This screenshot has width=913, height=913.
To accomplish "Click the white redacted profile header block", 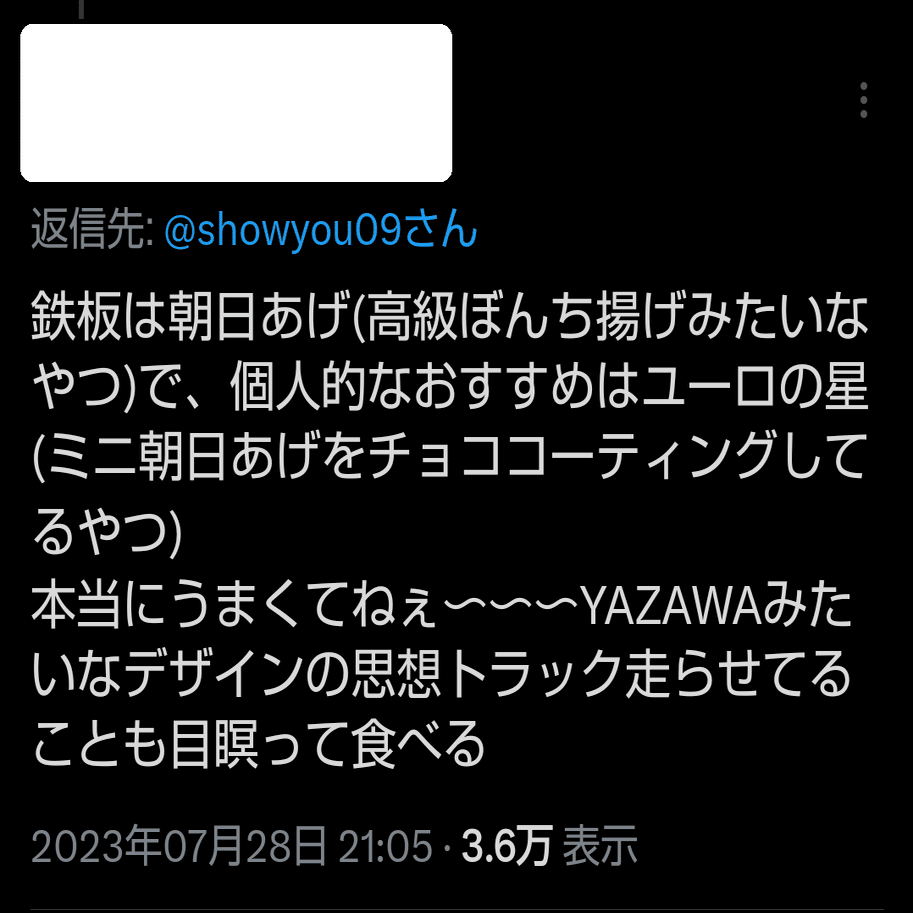I will [236, 103].
